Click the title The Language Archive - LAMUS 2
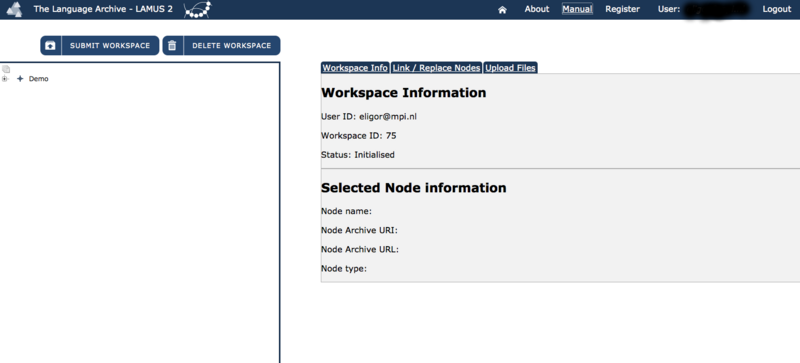800x363 pixels. [103, 9]
